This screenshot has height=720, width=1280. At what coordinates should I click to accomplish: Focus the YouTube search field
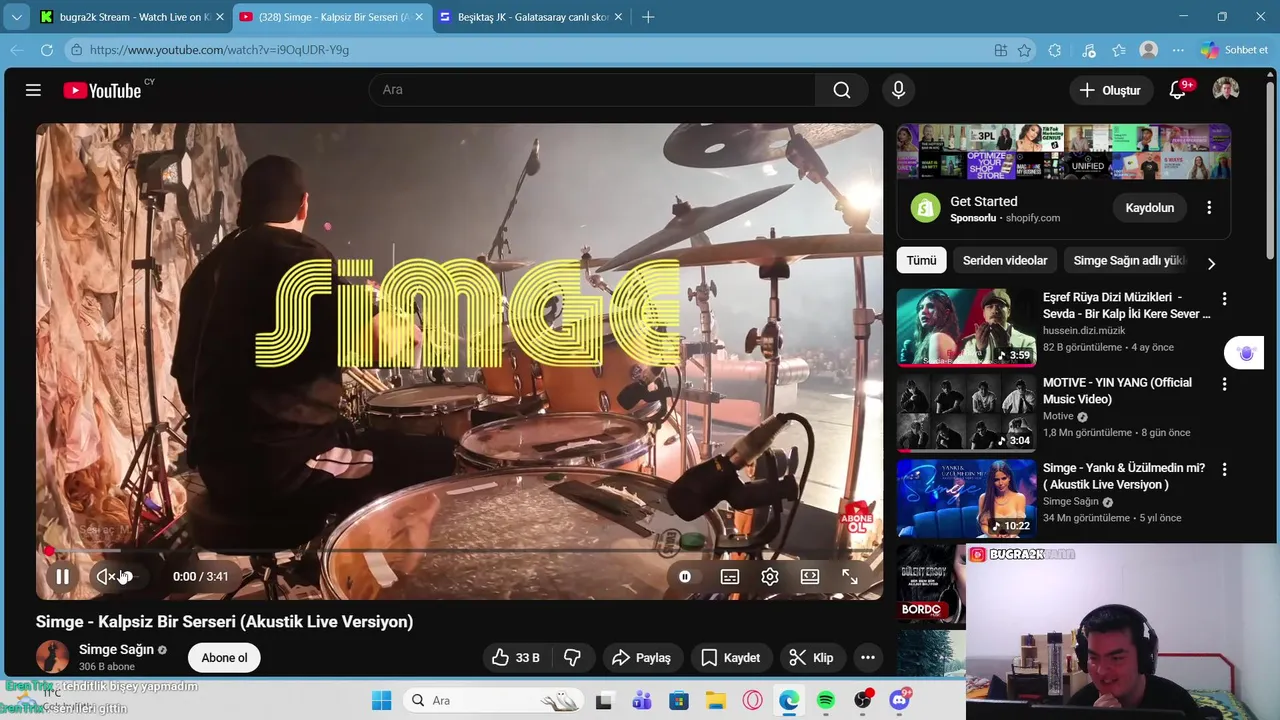[x=592, y=90]
